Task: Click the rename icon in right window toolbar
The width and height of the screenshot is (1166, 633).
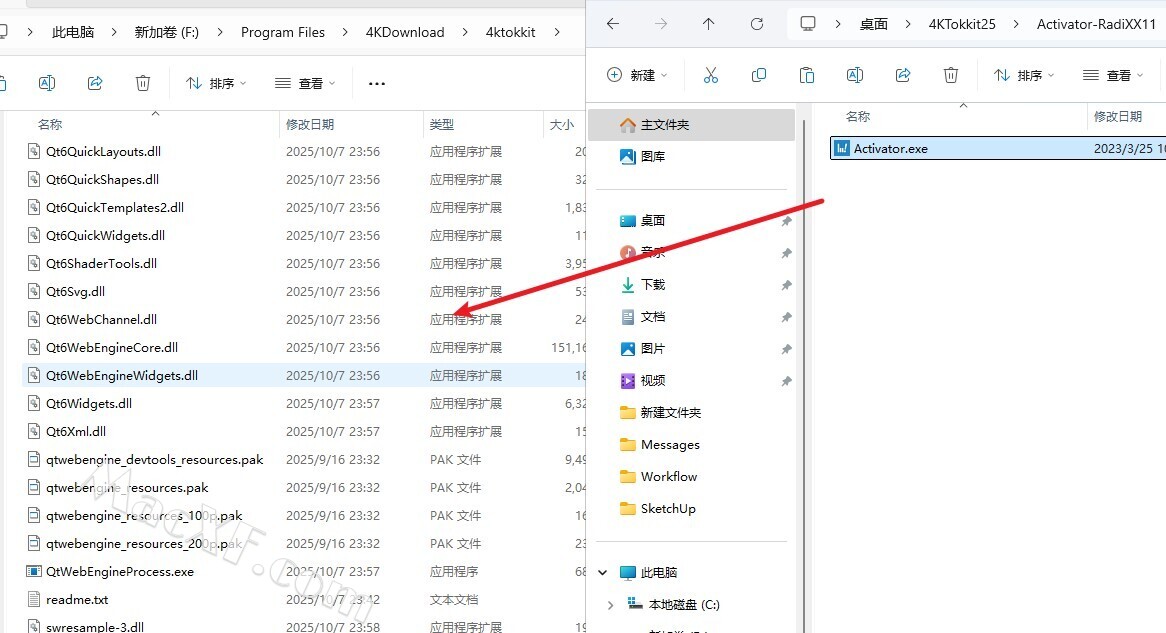Action: [x=855, y=75]
